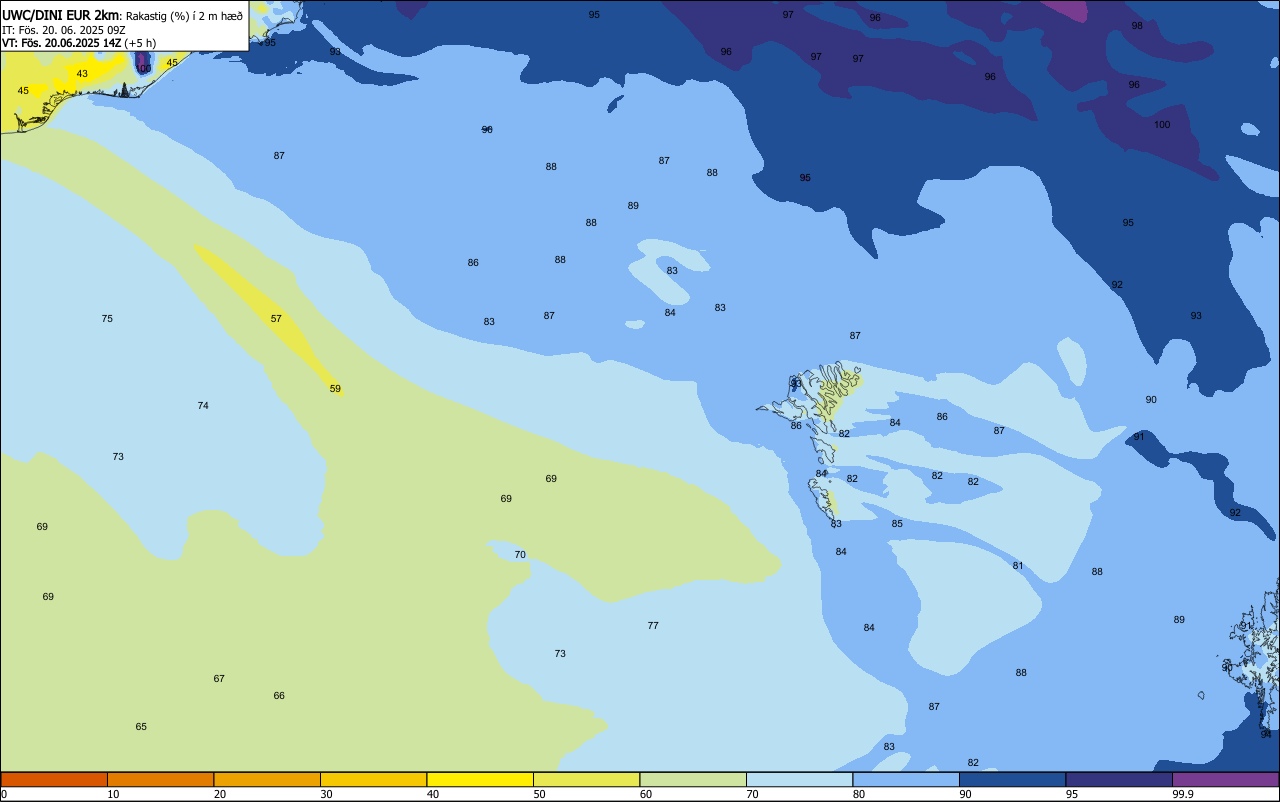The height and width of the screenshot is (802, 1280).
Task: Click the humidity value '85' on the map
Action: point(897,524)
